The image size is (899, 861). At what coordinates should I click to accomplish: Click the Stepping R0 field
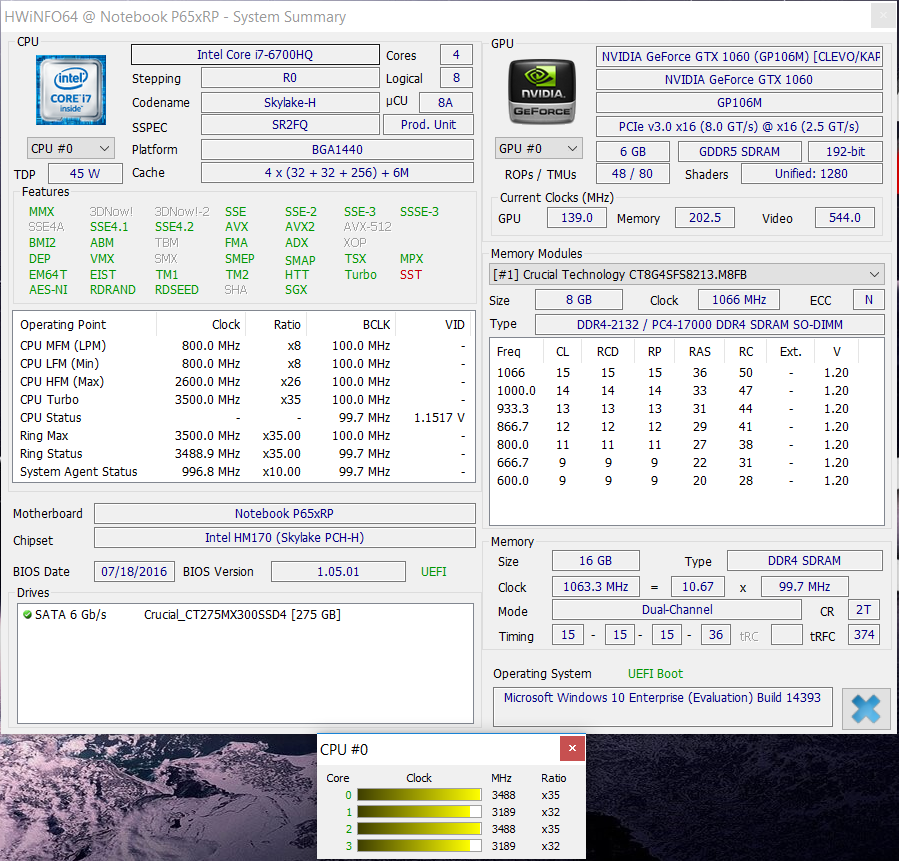(x=290, y=78)
